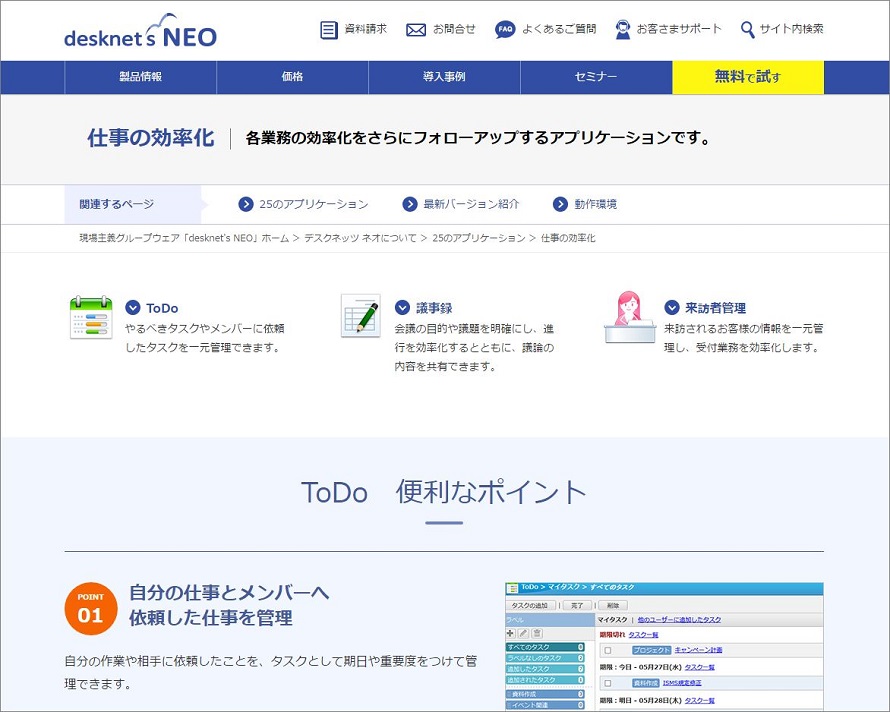Open the セミナー navigation item

click(596, 77)
